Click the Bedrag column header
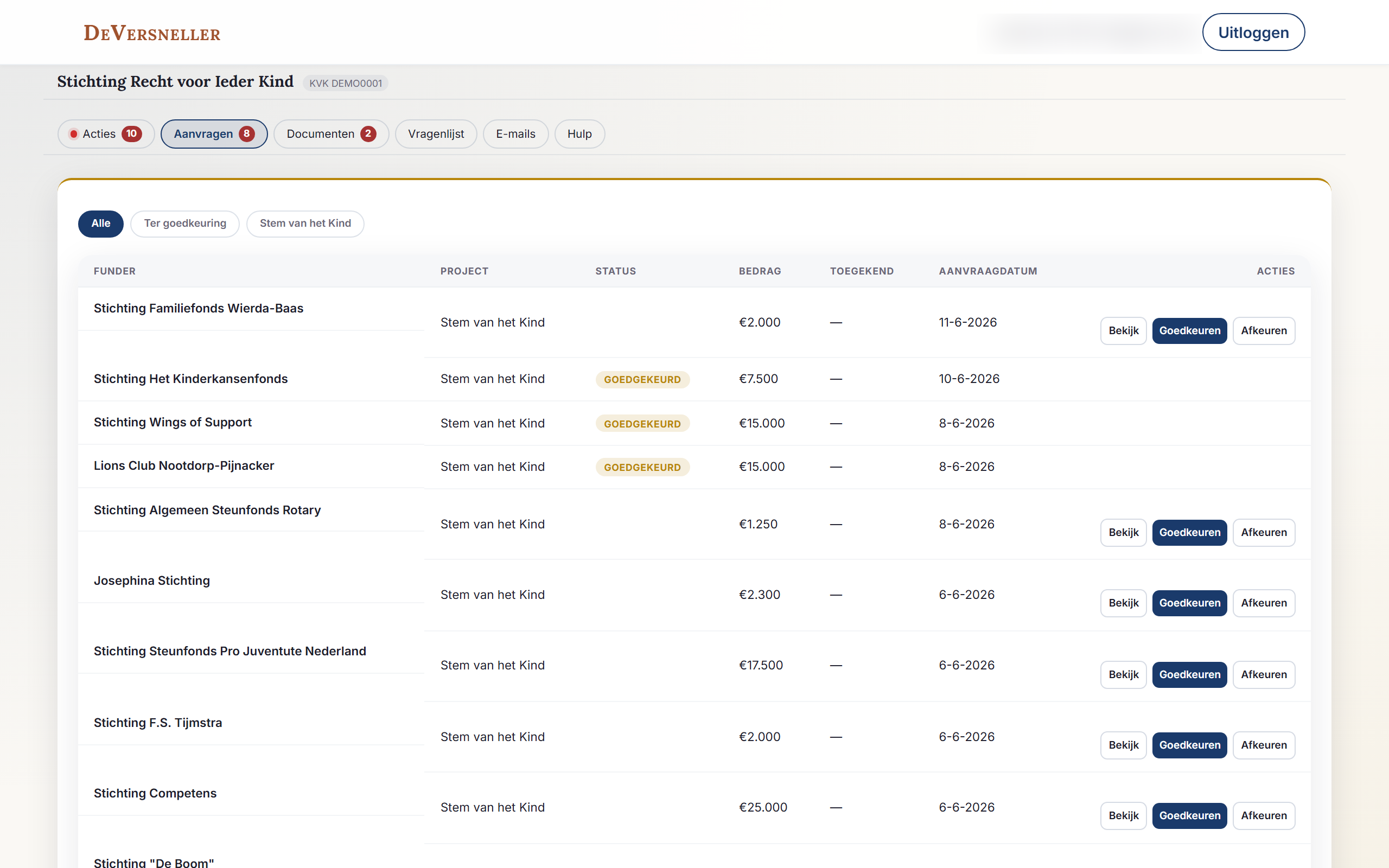 pyautogui.click(x=760, y=271)
